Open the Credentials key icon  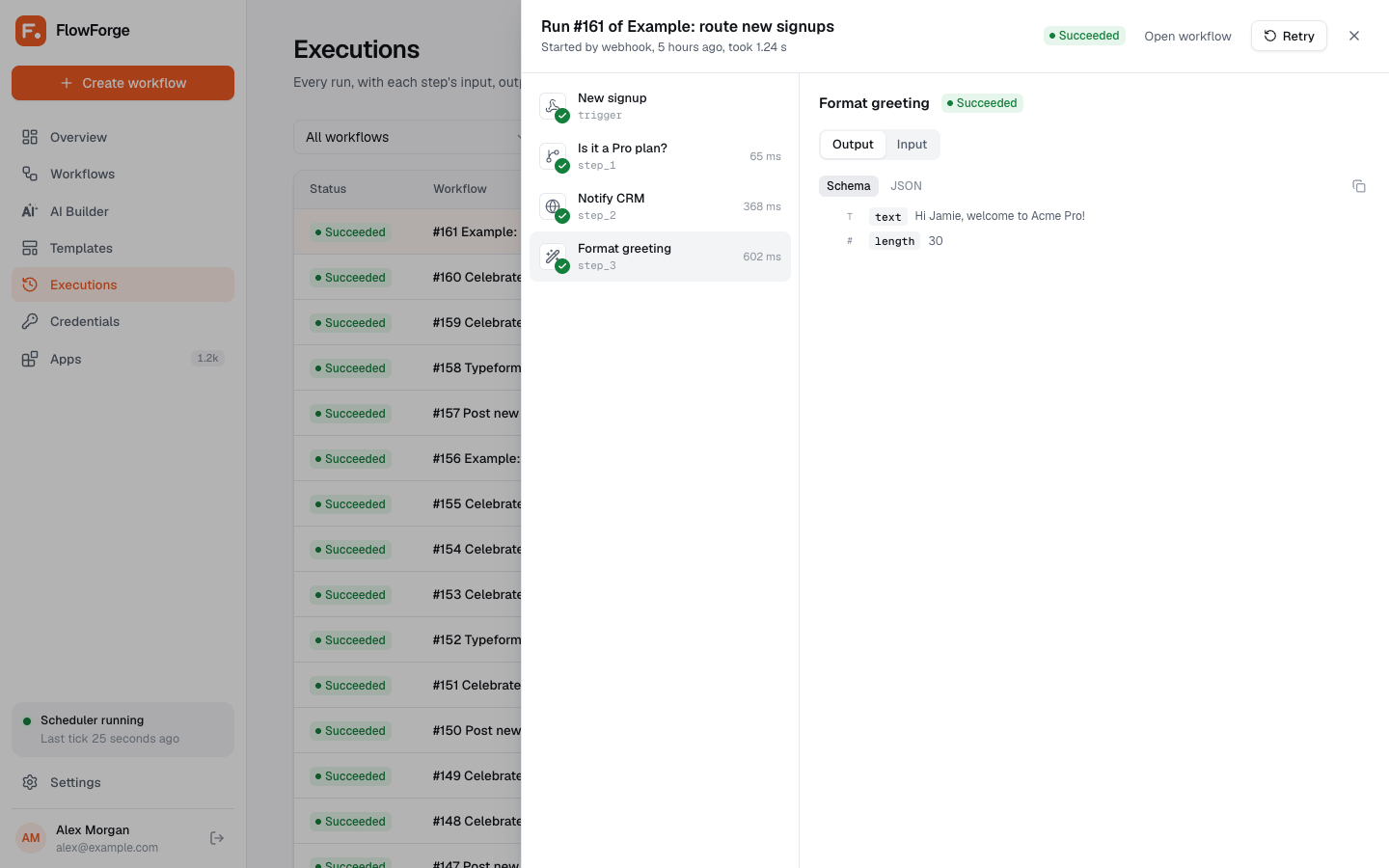(30, 321)
